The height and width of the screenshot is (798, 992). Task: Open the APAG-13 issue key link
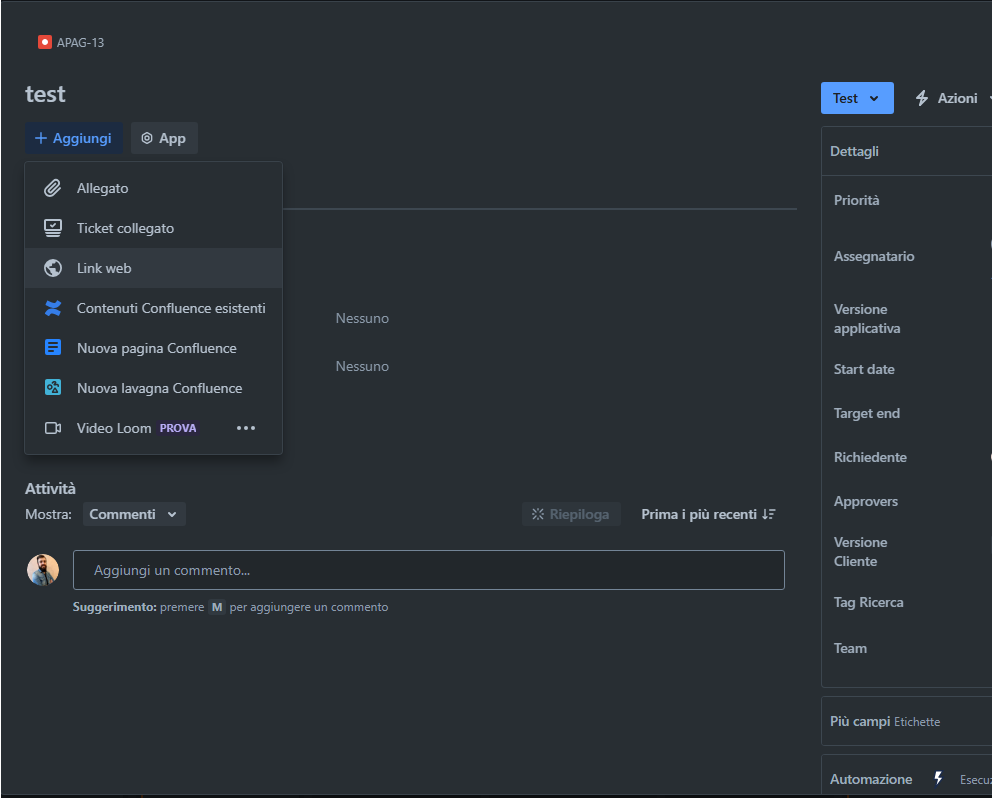coord(80,42)
